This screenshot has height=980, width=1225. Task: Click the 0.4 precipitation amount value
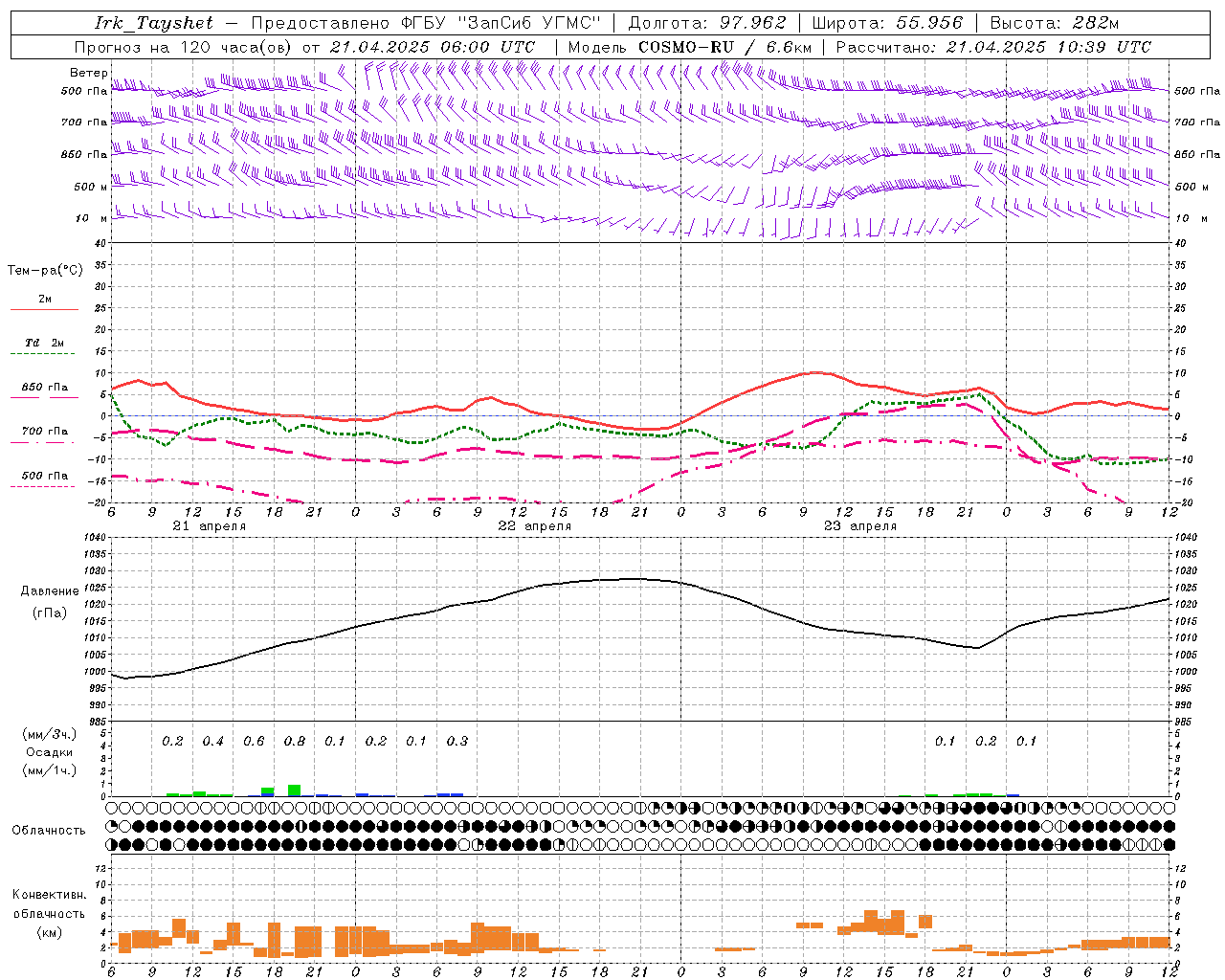[x=212, y=742]
